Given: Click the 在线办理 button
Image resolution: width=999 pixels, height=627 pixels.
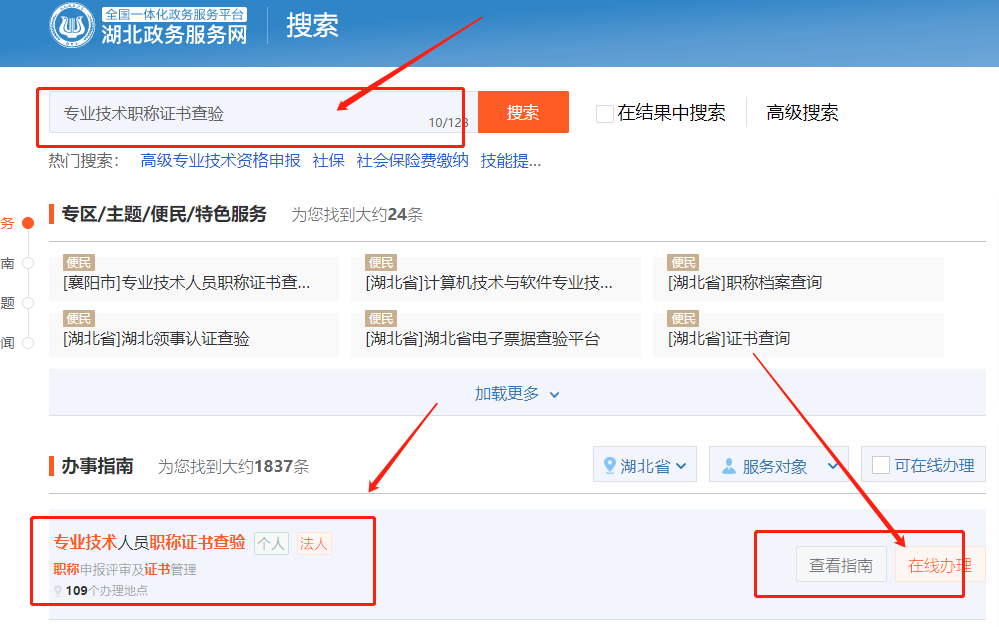Looking at the screenshot, I should [x=940, y=565].
